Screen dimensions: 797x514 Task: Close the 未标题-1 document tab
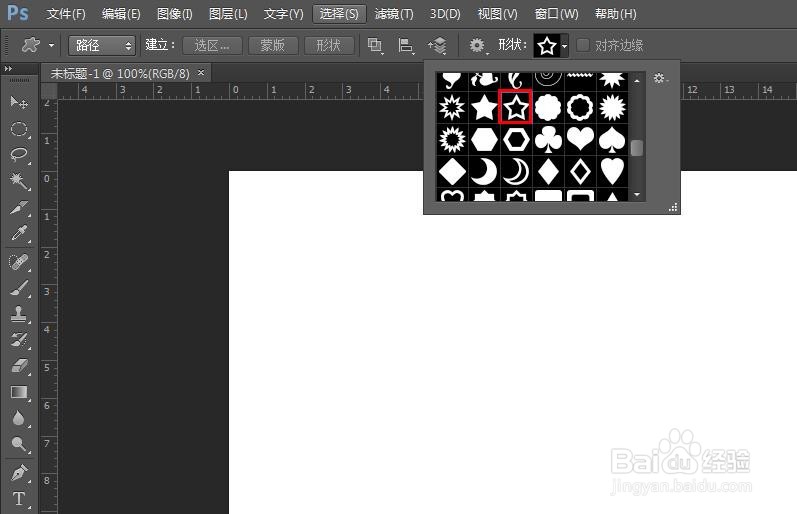[x=201, y=73]
